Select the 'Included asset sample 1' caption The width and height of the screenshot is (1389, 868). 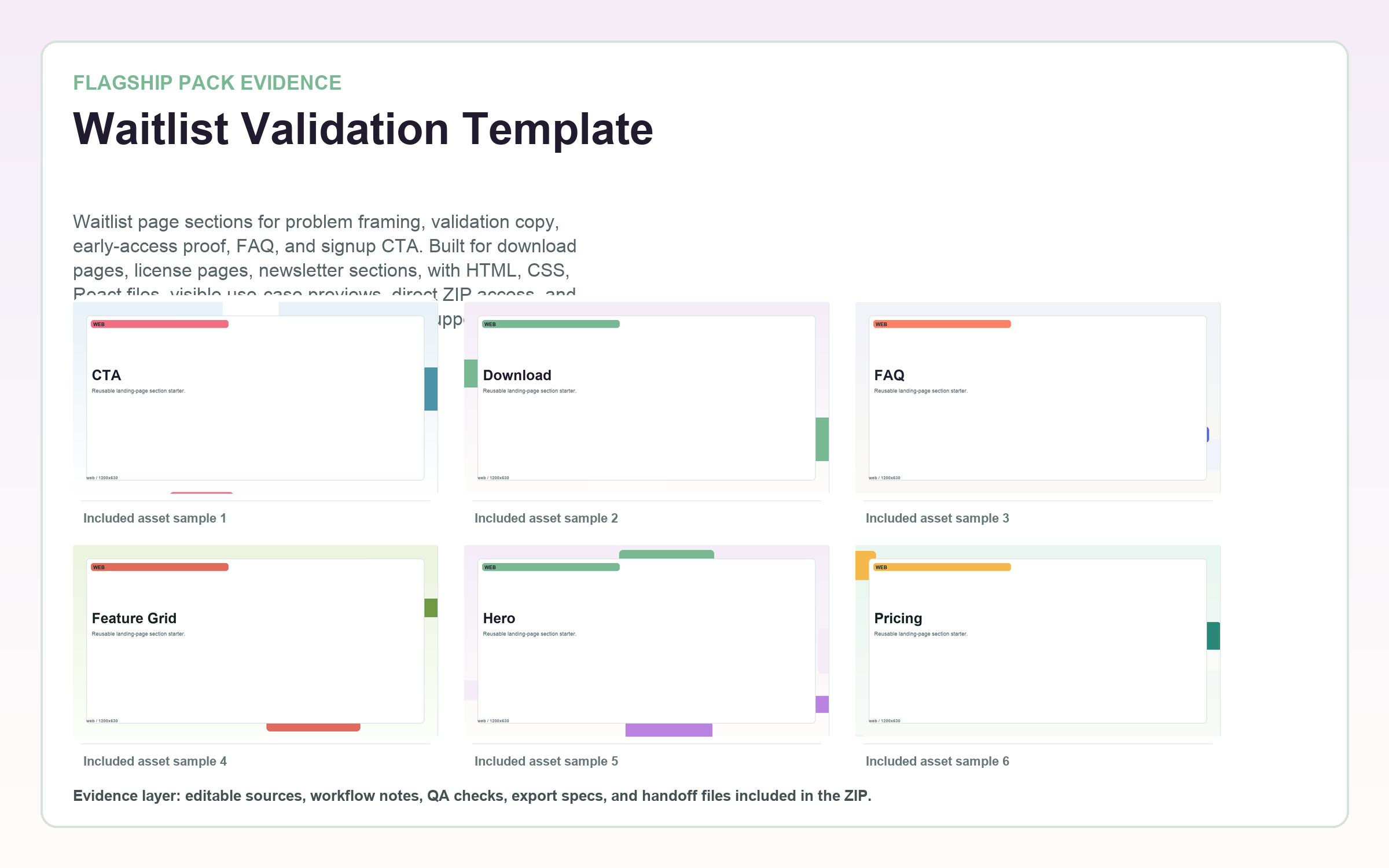tap(155, 518)
